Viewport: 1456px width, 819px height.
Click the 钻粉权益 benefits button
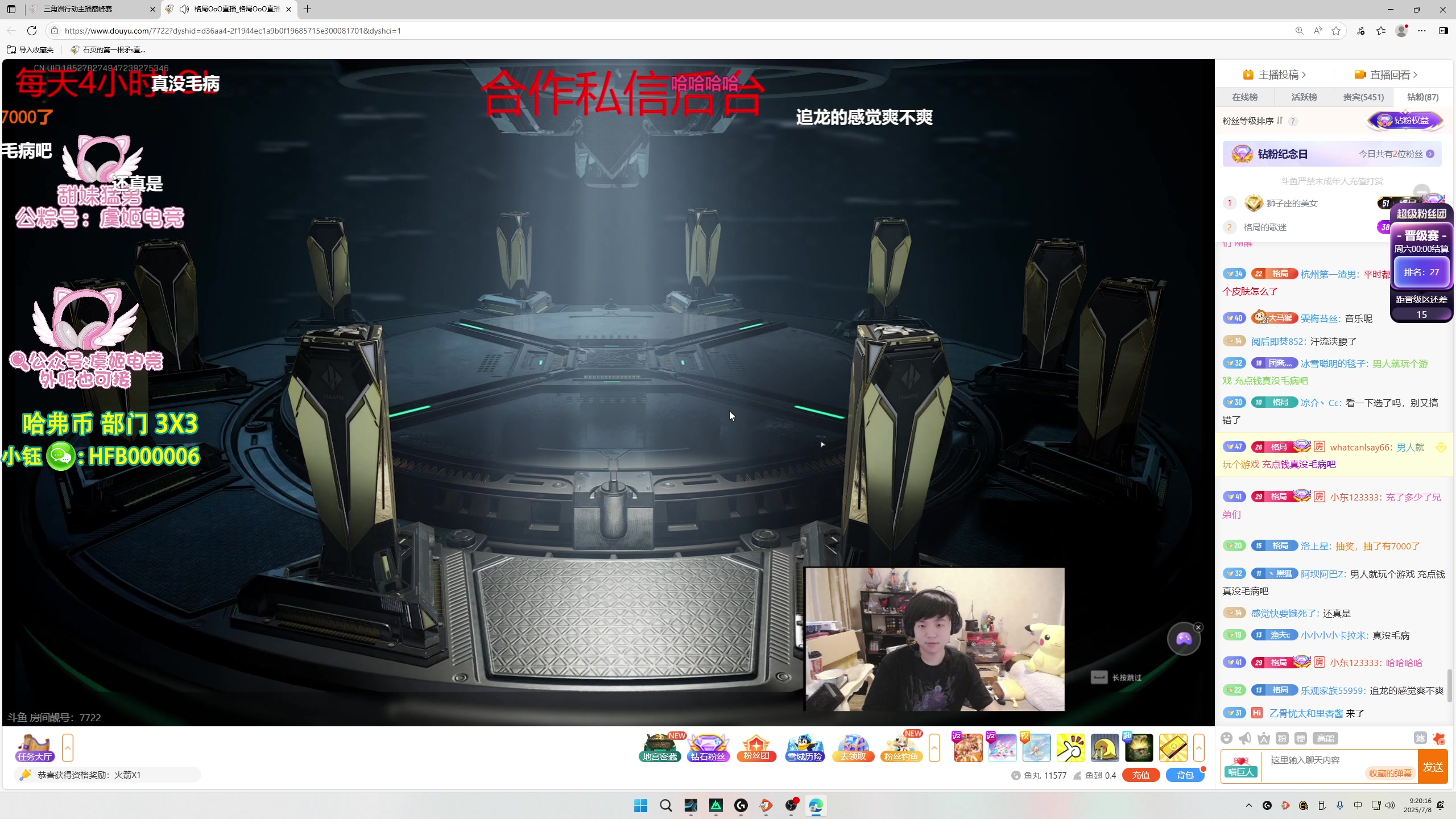(1405, 121)
